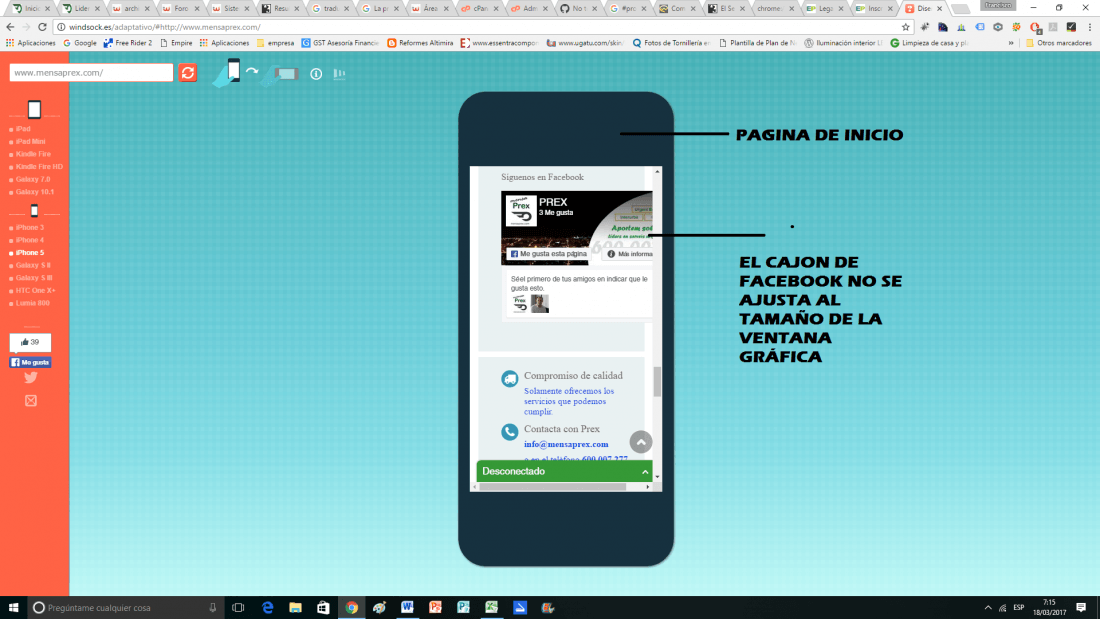Select Galaxy 7.0 device preview
Viewport: 1100px width, 619px height.
click(x=33, y=180)
